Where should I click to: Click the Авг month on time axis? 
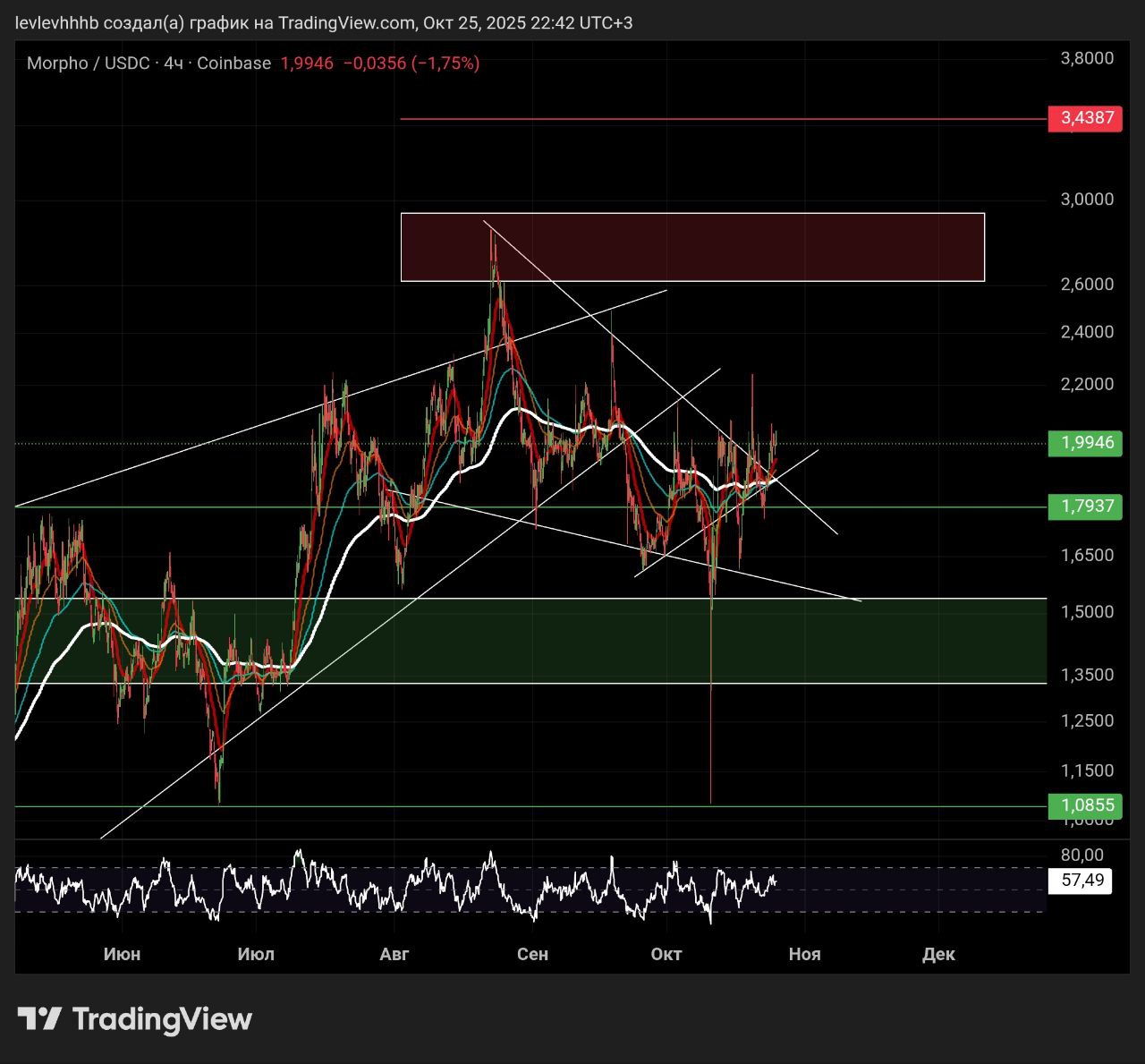tap(394, 954)
